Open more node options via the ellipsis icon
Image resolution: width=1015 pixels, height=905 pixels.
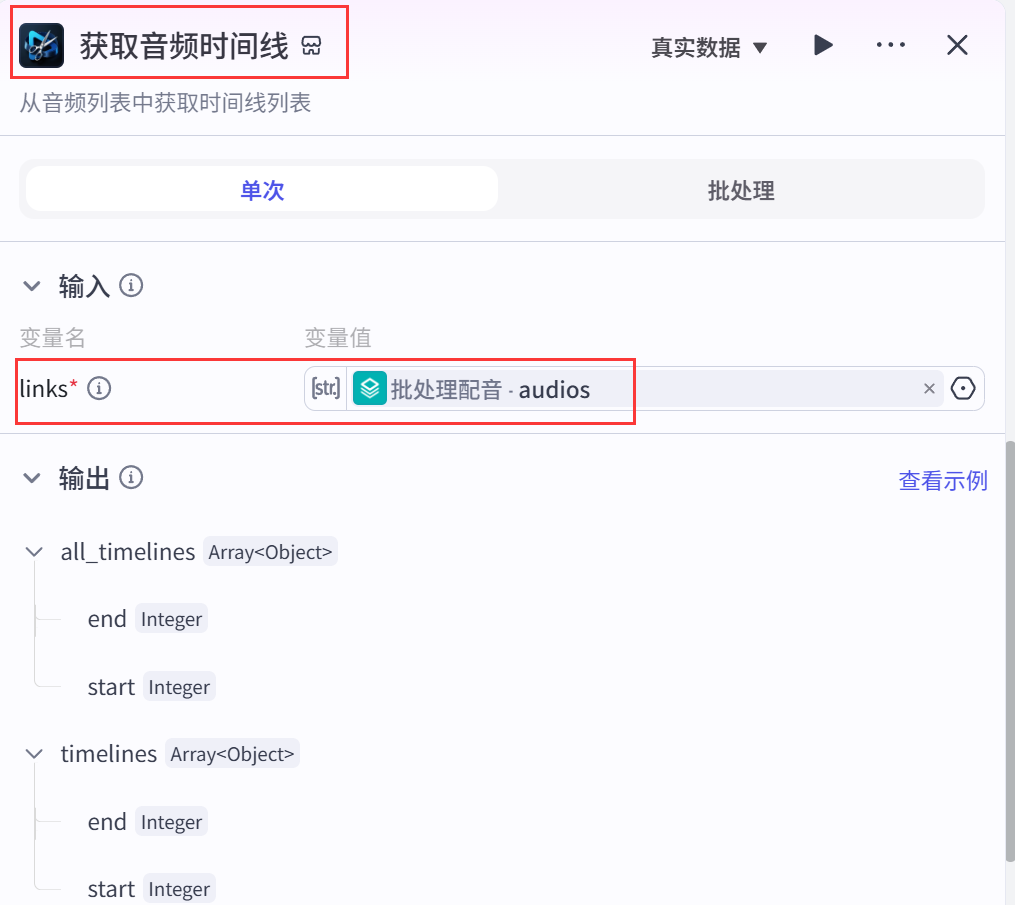tap(890, 45)
